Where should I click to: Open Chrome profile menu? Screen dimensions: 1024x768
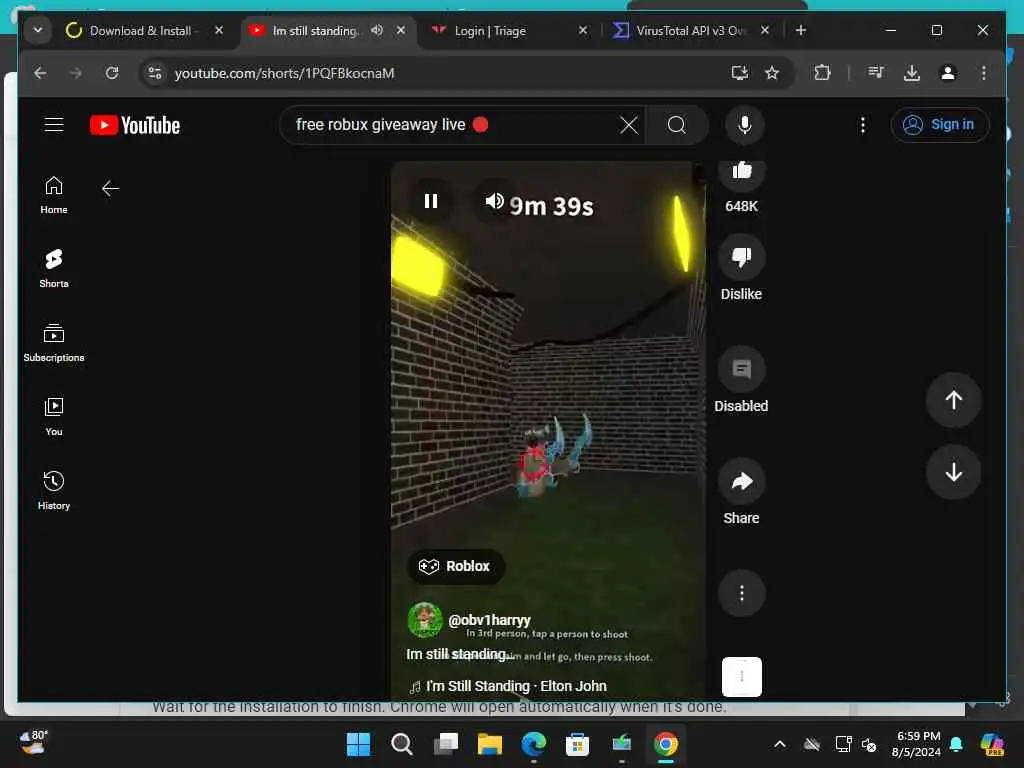[x=948, y=73]
